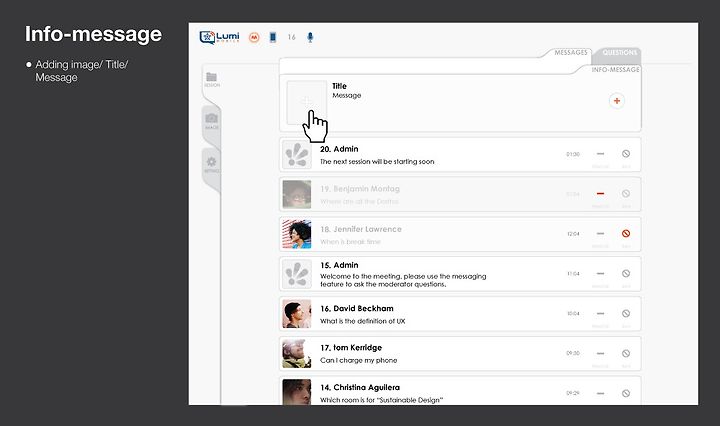Select "19. Benjamin Montag" name
The image size is (720, 426).
click(x=360, y=189)
